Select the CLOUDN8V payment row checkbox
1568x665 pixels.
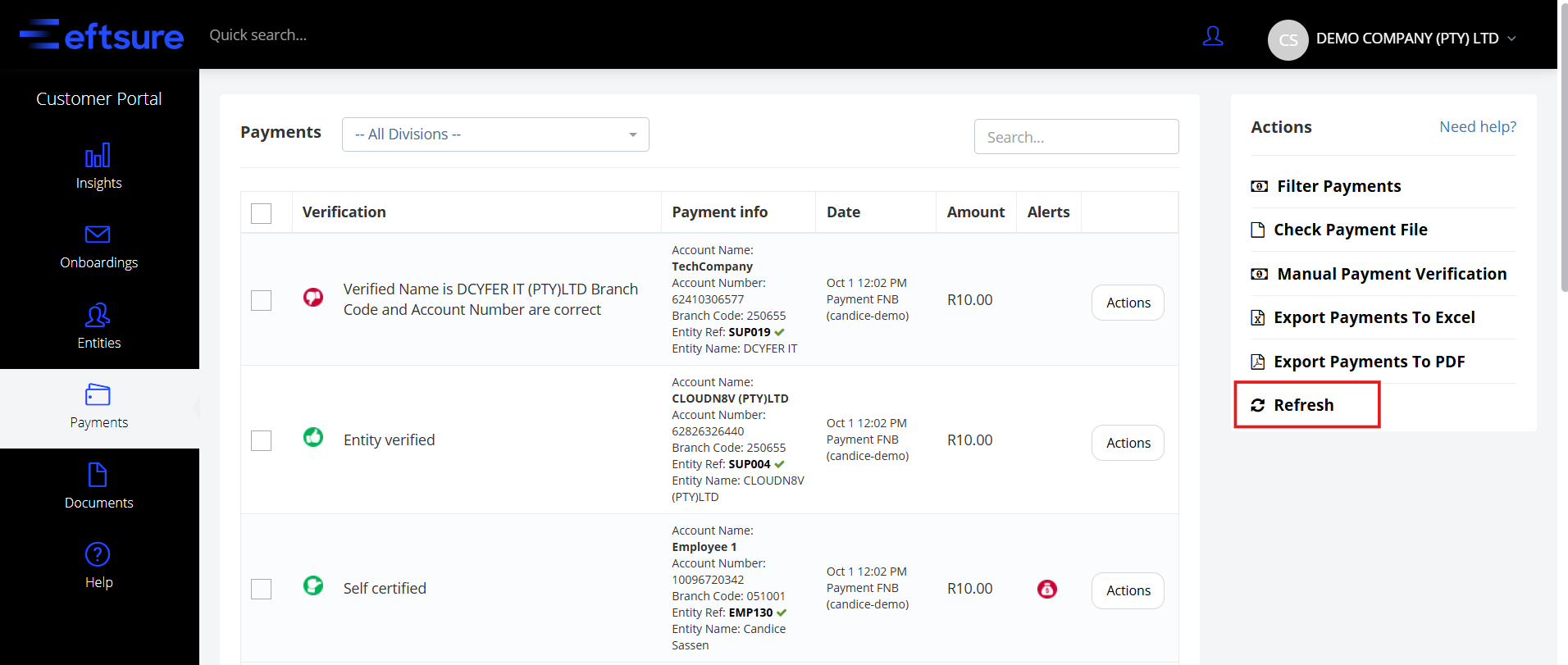coord(262,441)
